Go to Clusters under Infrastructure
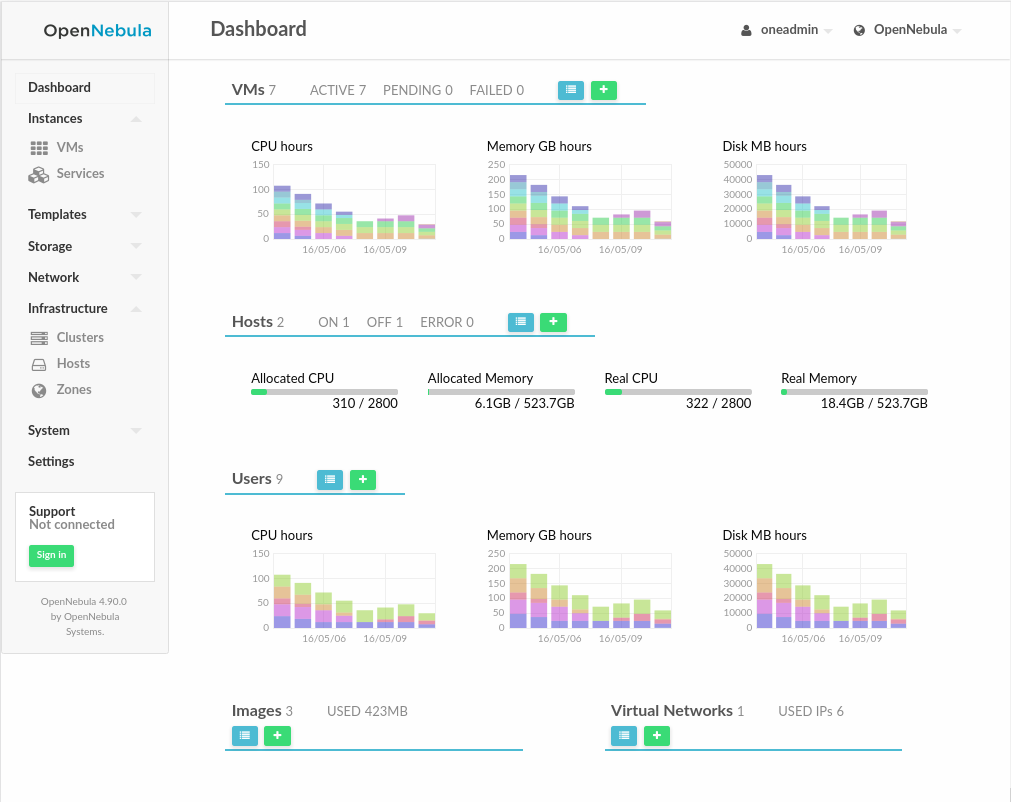1011x802 pixels. coord(80,338)
